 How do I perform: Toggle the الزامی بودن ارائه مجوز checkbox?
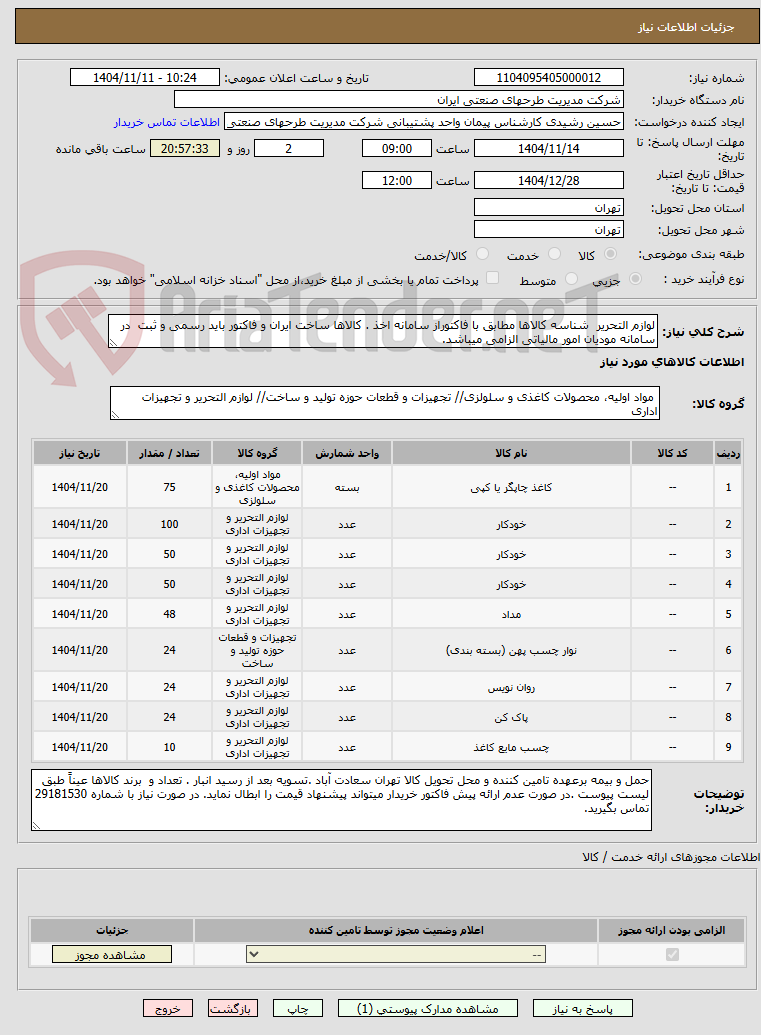[x=672, y=954]
